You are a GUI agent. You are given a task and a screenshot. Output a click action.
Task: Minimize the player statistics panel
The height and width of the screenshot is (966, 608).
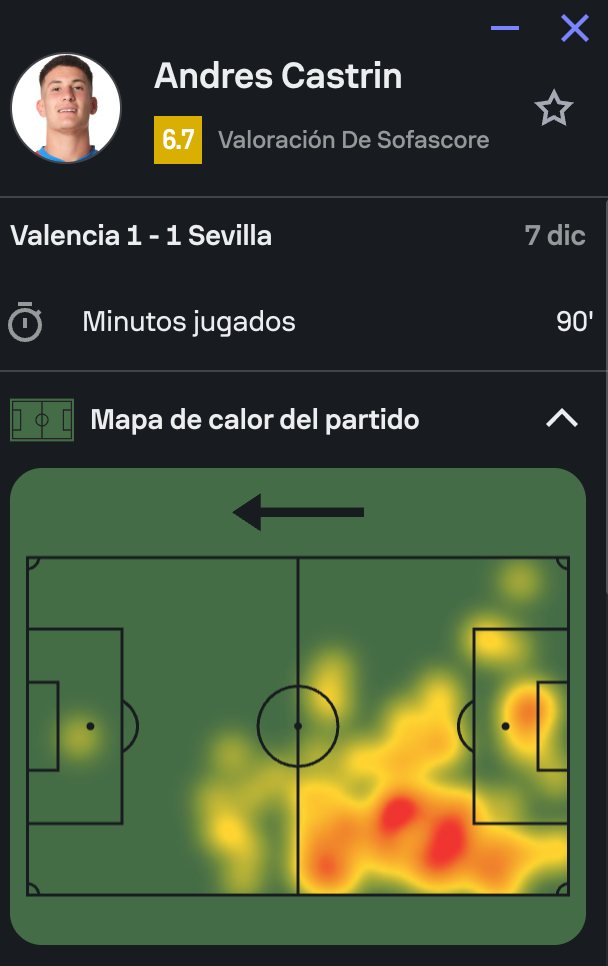505,28
